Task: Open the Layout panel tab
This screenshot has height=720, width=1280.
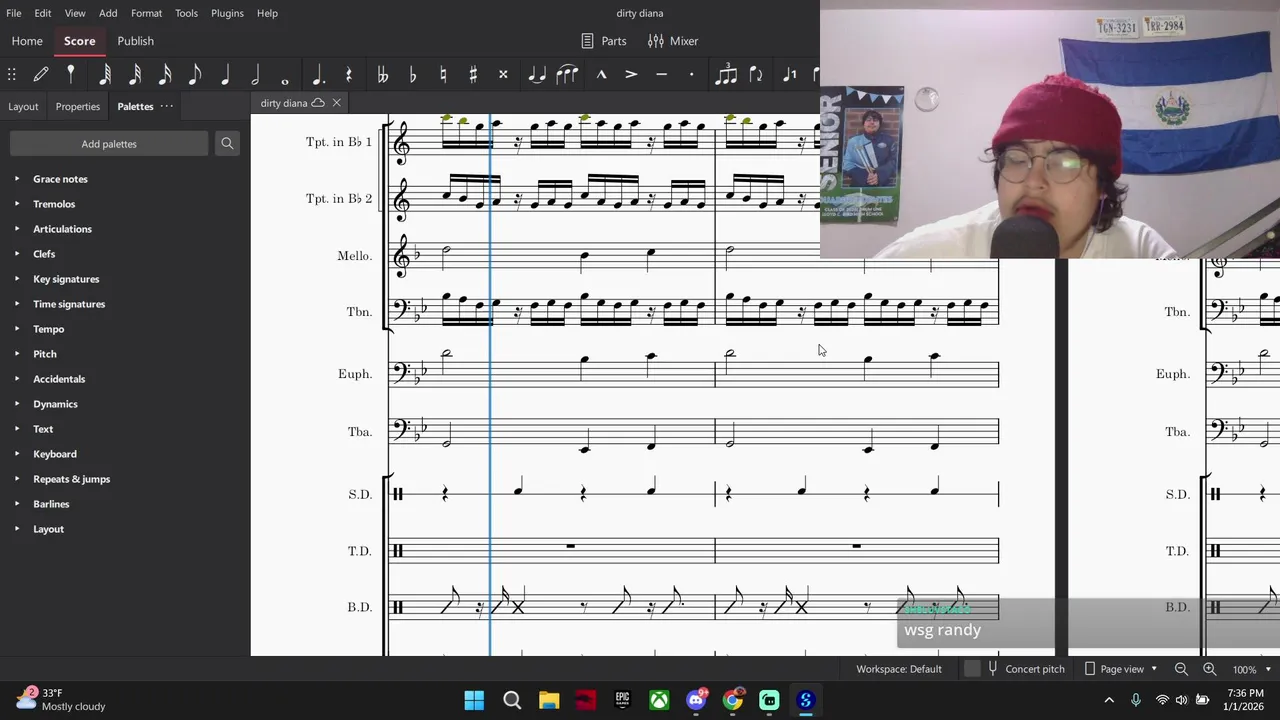Action: click(x=23, y=106)
